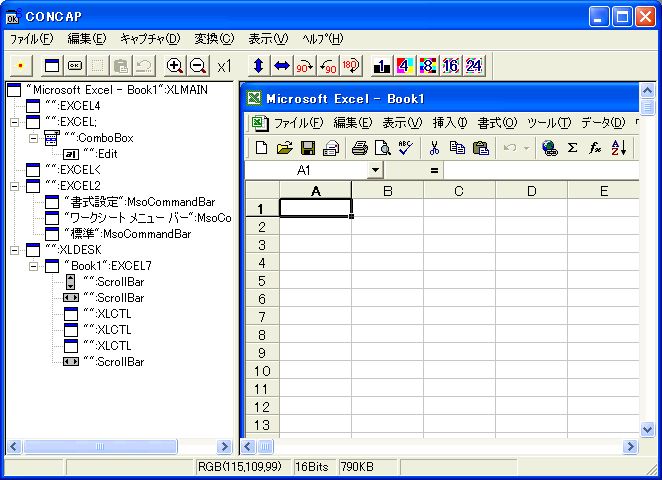Convert to 8-bit color icon
Viewport: 662px width, 480px height.
coord(428,66)
